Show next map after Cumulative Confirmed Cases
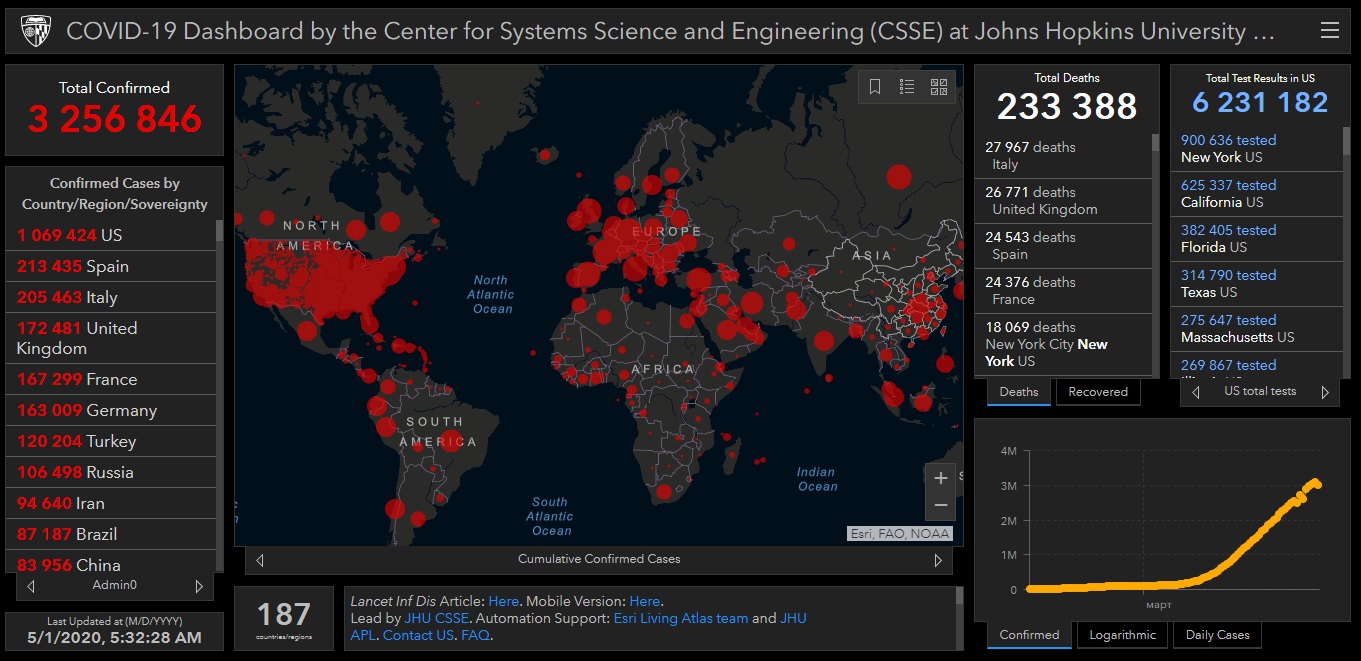The width and height of the screenshot is (1361, 661). coord(938,560)
